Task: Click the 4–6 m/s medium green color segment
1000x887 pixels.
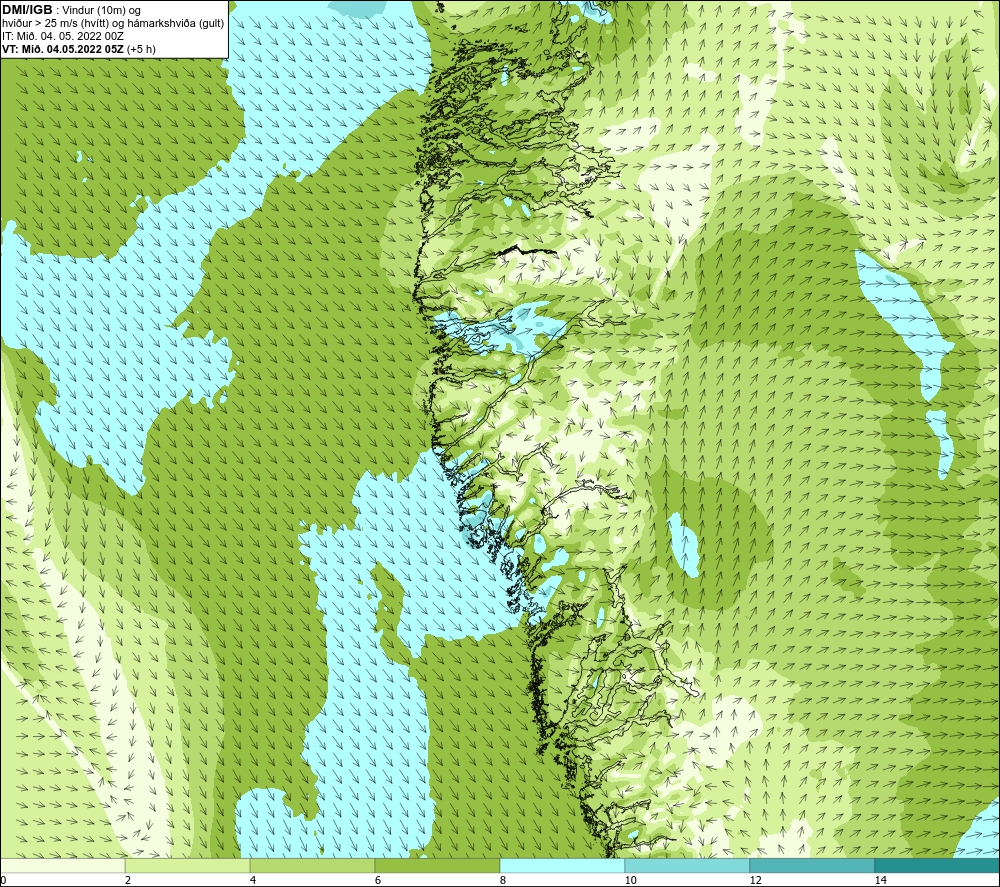Action: pyautogui.click(x=312, y=865)
